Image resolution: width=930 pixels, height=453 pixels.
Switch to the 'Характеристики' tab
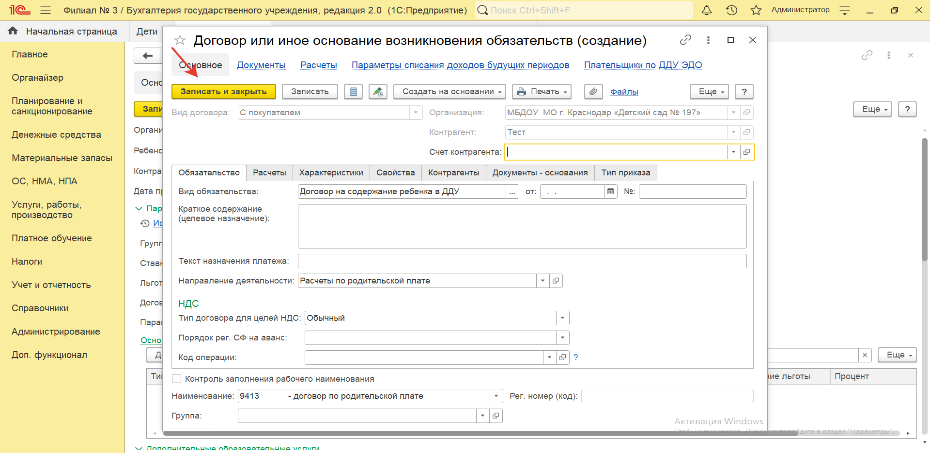tap(331, 172)
